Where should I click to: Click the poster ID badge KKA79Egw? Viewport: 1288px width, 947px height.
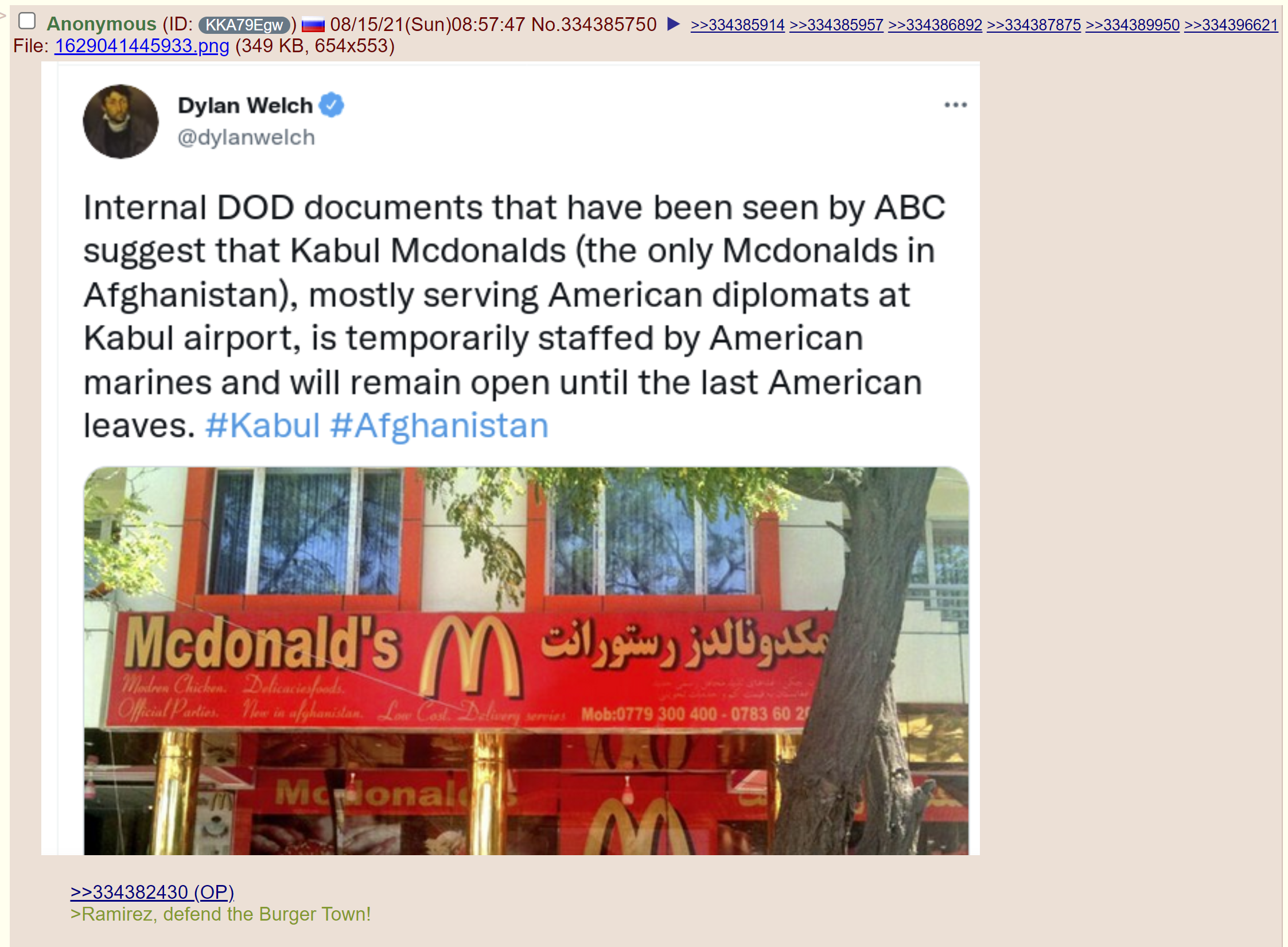244,25
